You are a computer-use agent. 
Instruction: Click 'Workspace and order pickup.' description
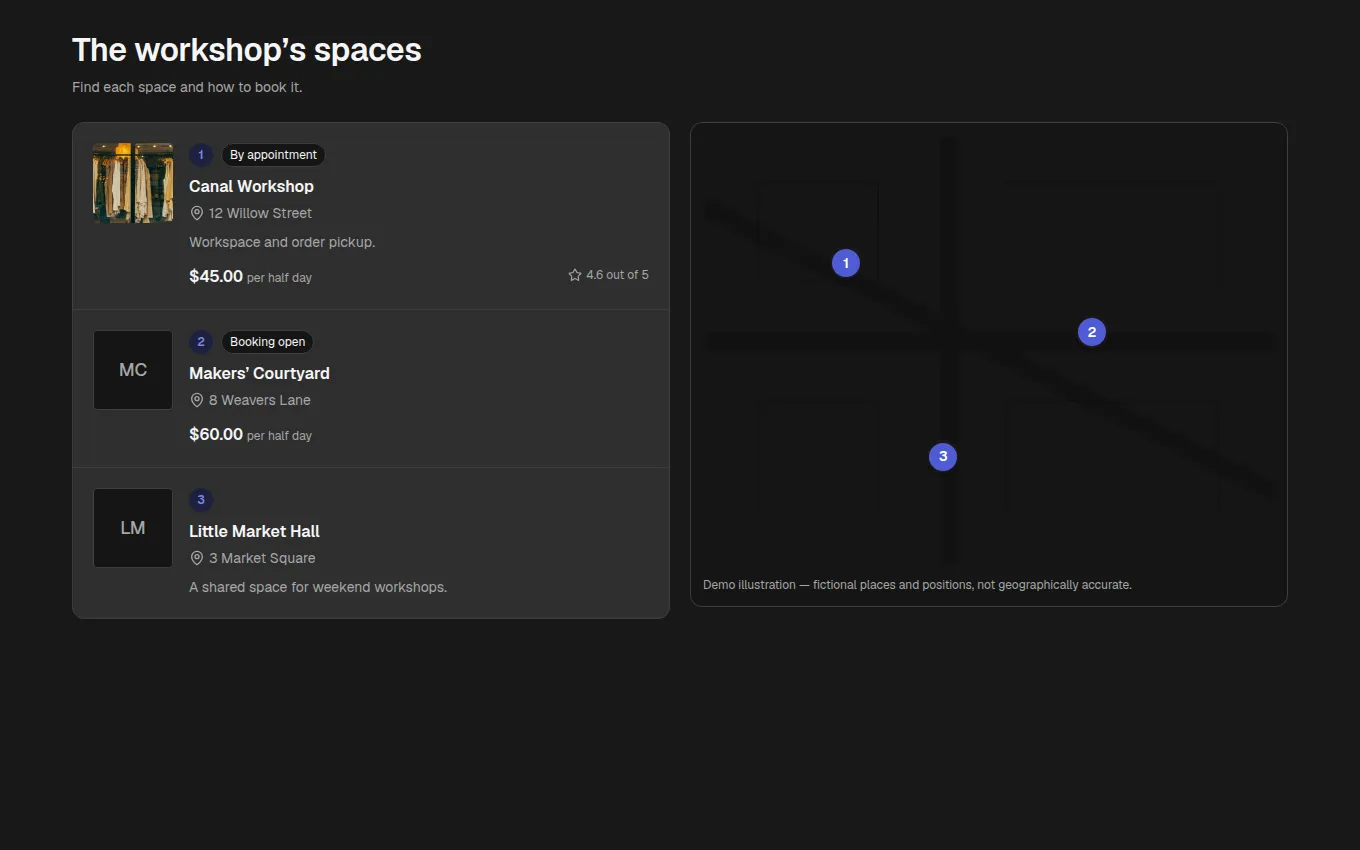[282, 242]
